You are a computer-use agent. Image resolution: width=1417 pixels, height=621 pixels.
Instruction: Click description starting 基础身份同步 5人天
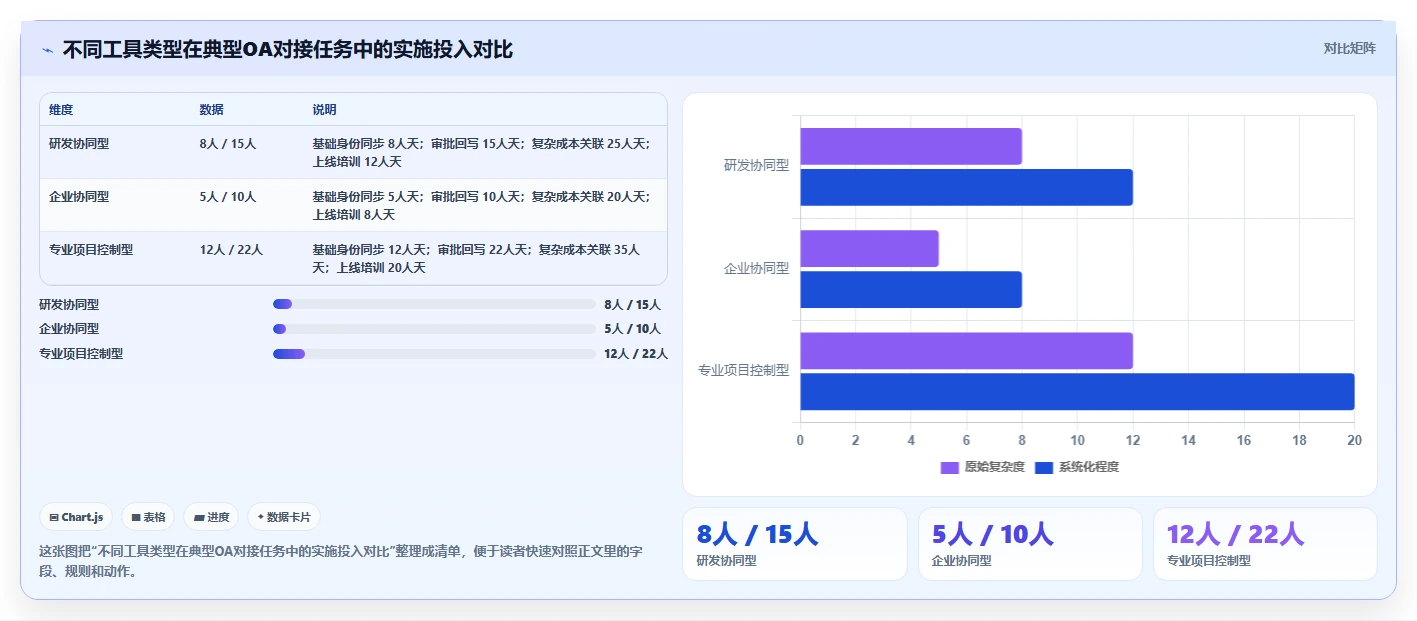(481, 205)
